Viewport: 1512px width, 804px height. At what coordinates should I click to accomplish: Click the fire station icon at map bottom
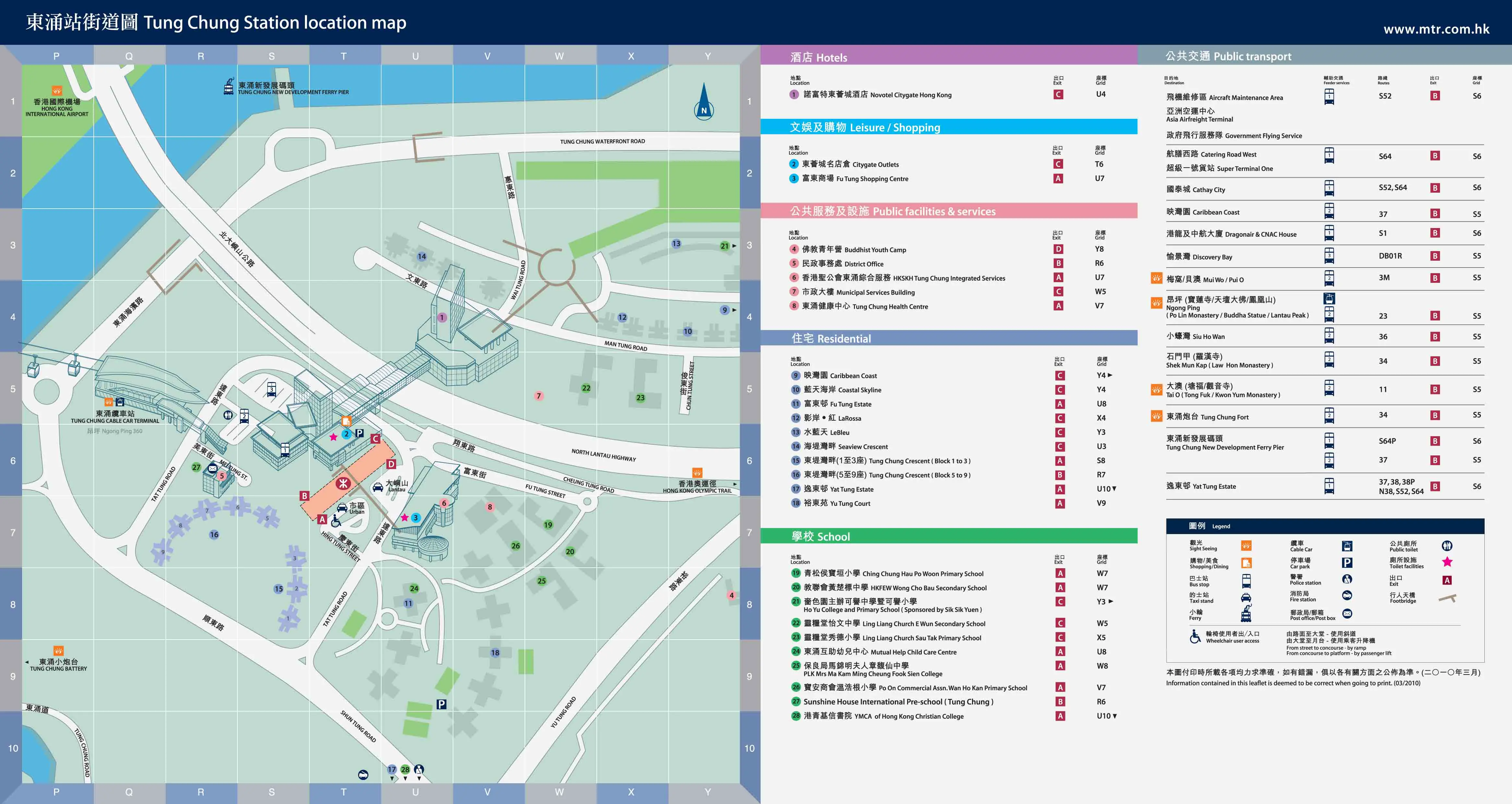[x=363, y=775]
